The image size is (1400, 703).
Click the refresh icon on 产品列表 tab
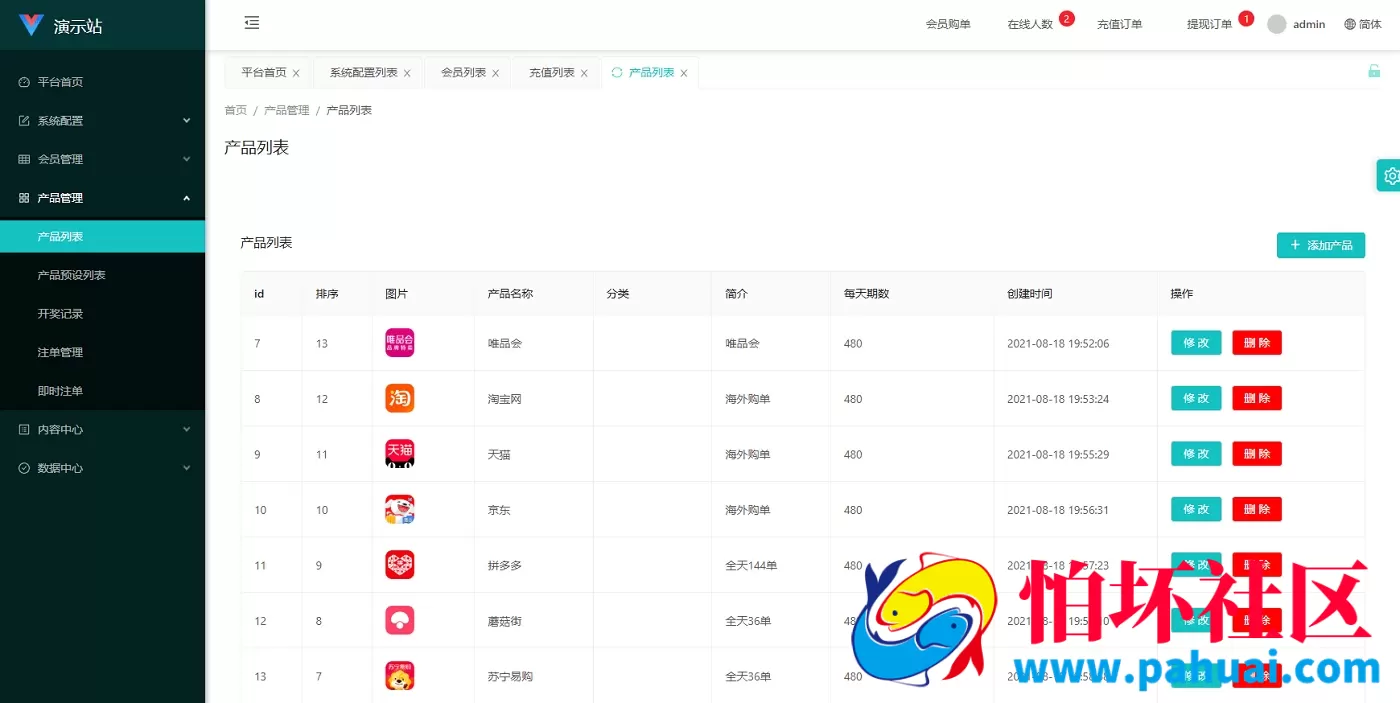click(x=617, y=72)
